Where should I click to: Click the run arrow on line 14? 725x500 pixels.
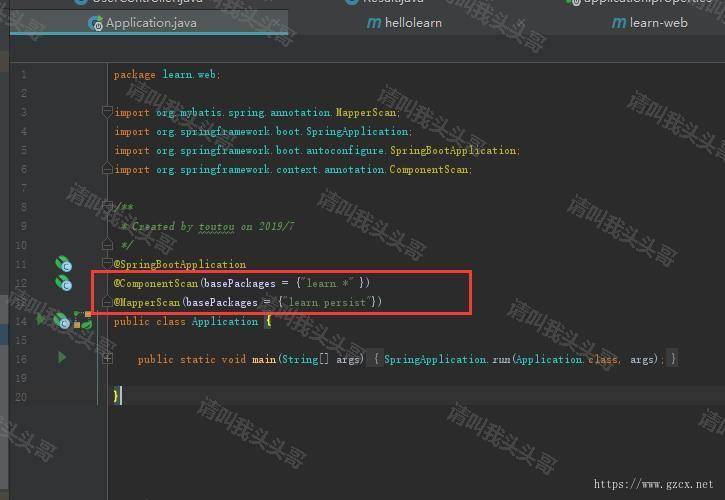pos(41,319)
